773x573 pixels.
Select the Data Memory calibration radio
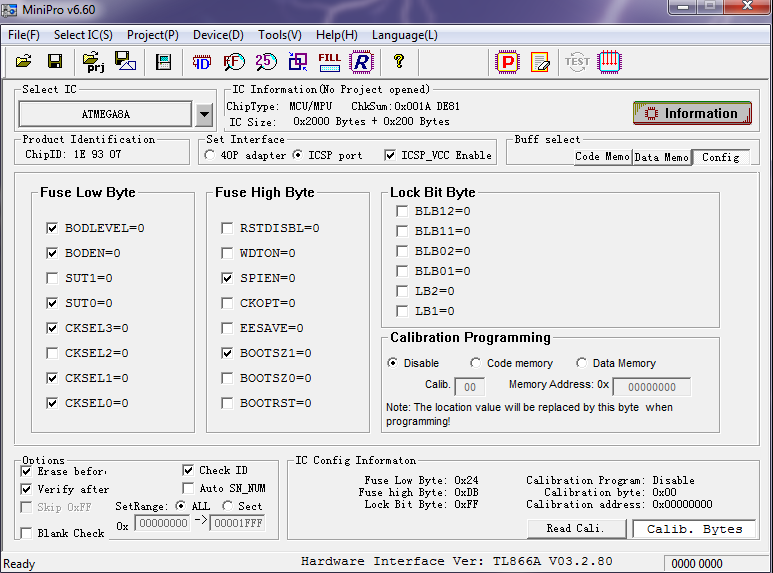pos(581,363)
